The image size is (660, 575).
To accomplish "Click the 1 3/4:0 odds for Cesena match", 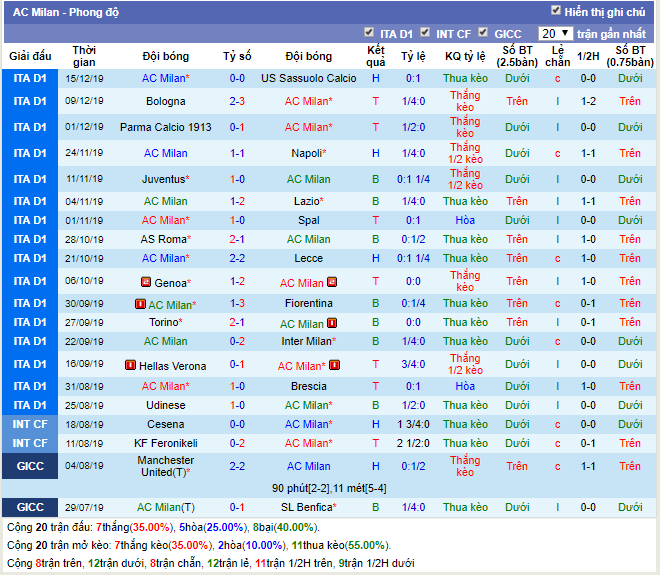I will [x=413, y=424].
